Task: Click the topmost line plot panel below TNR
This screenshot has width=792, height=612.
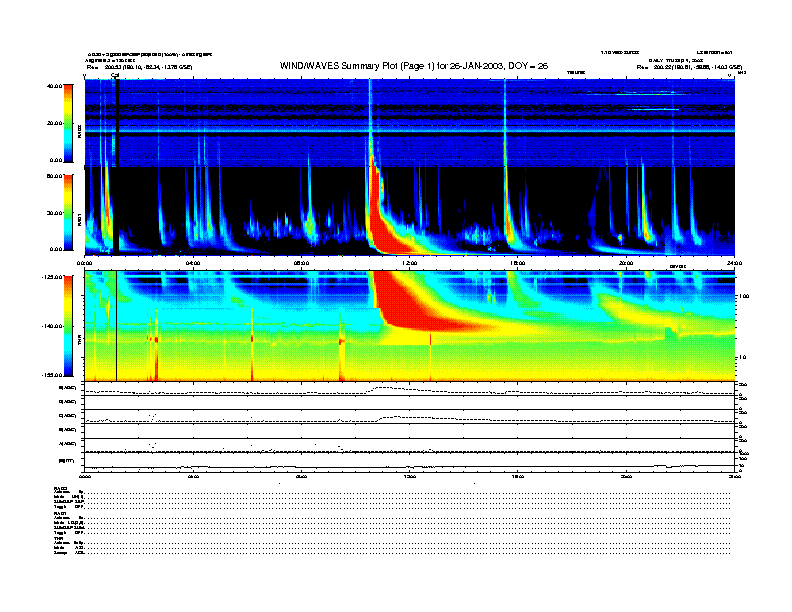Action: coord(410,389)
